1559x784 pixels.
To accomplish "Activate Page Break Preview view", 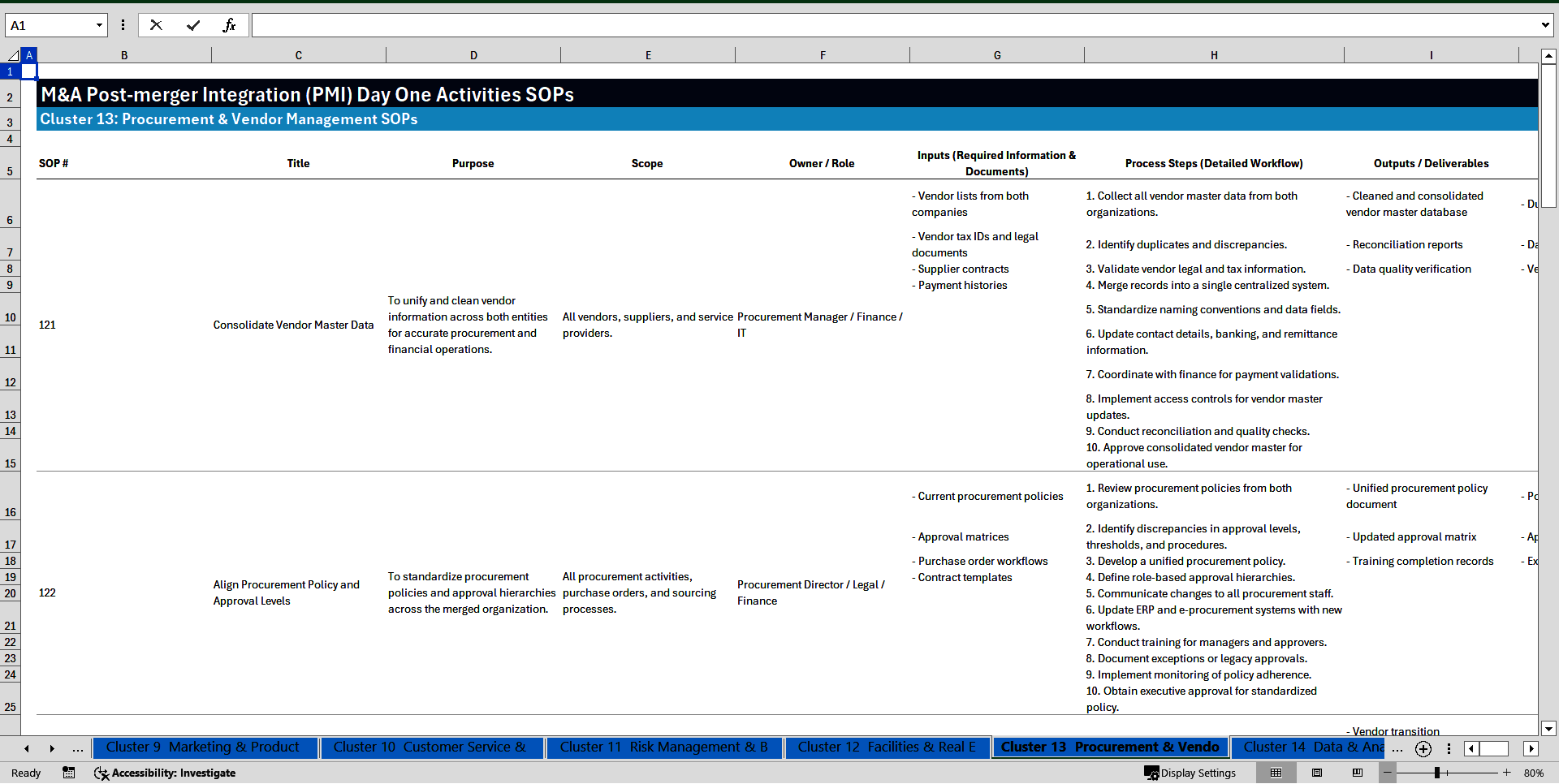I will [x=1358, y=773].
